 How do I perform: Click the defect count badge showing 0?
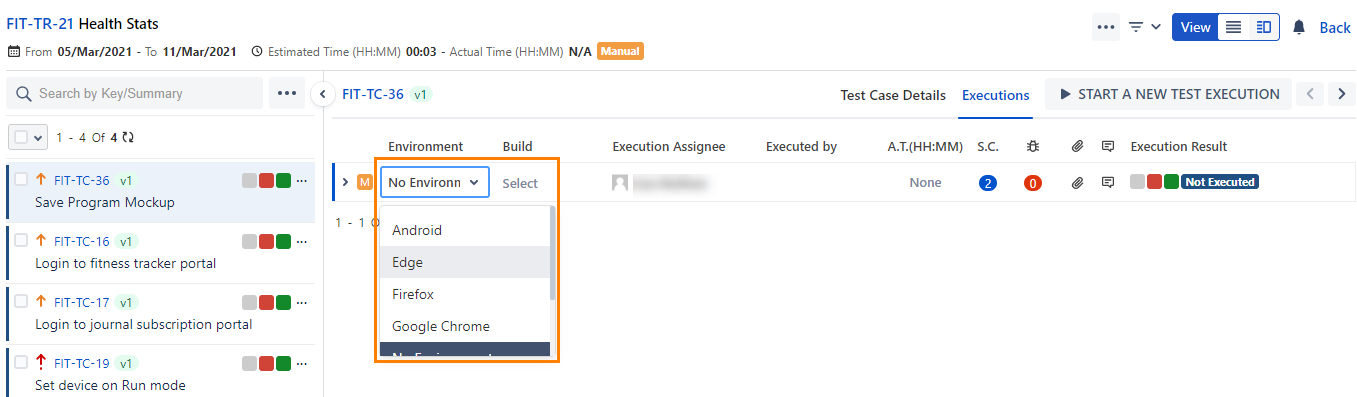[1033, 183]
